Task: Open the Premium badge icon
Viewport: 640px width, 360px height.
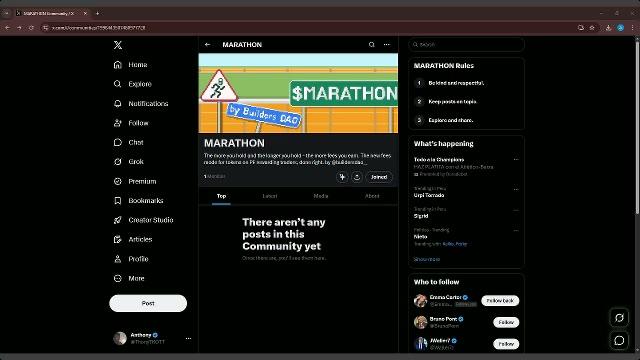Action: click(118, 181)
